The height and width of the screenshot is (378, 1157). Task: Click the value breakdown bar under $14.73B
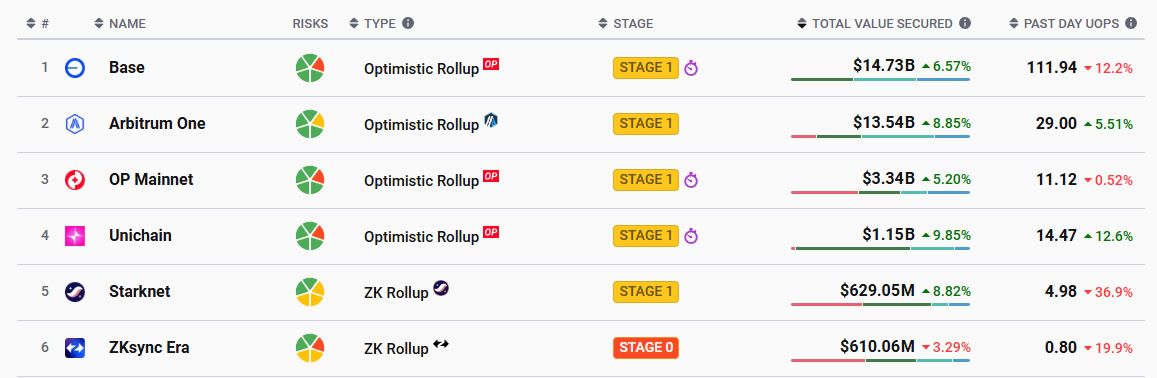pyautogui.click(x=880, y=79)
